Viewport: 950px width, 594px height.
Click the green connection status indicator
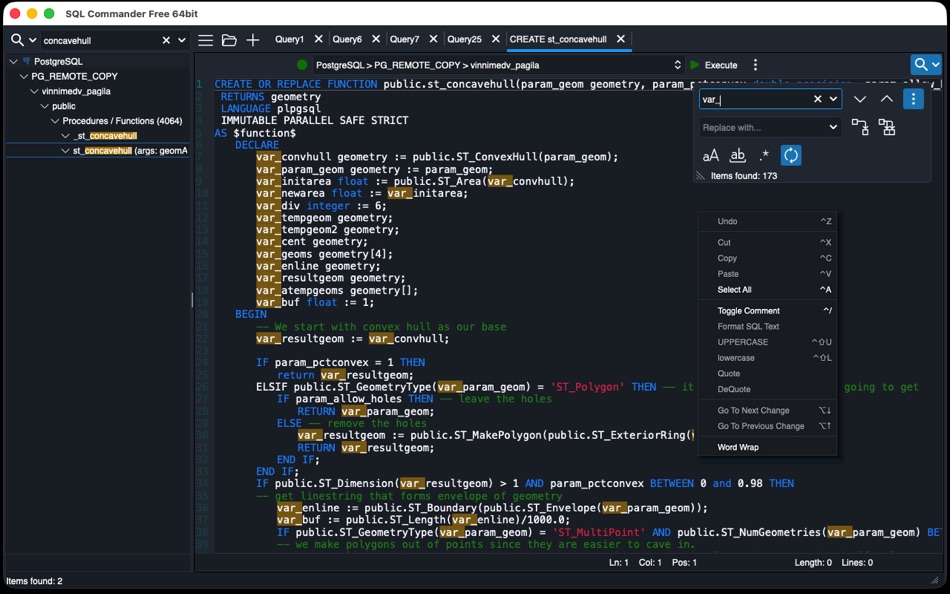pyautogui.click(x=302, y=65)
